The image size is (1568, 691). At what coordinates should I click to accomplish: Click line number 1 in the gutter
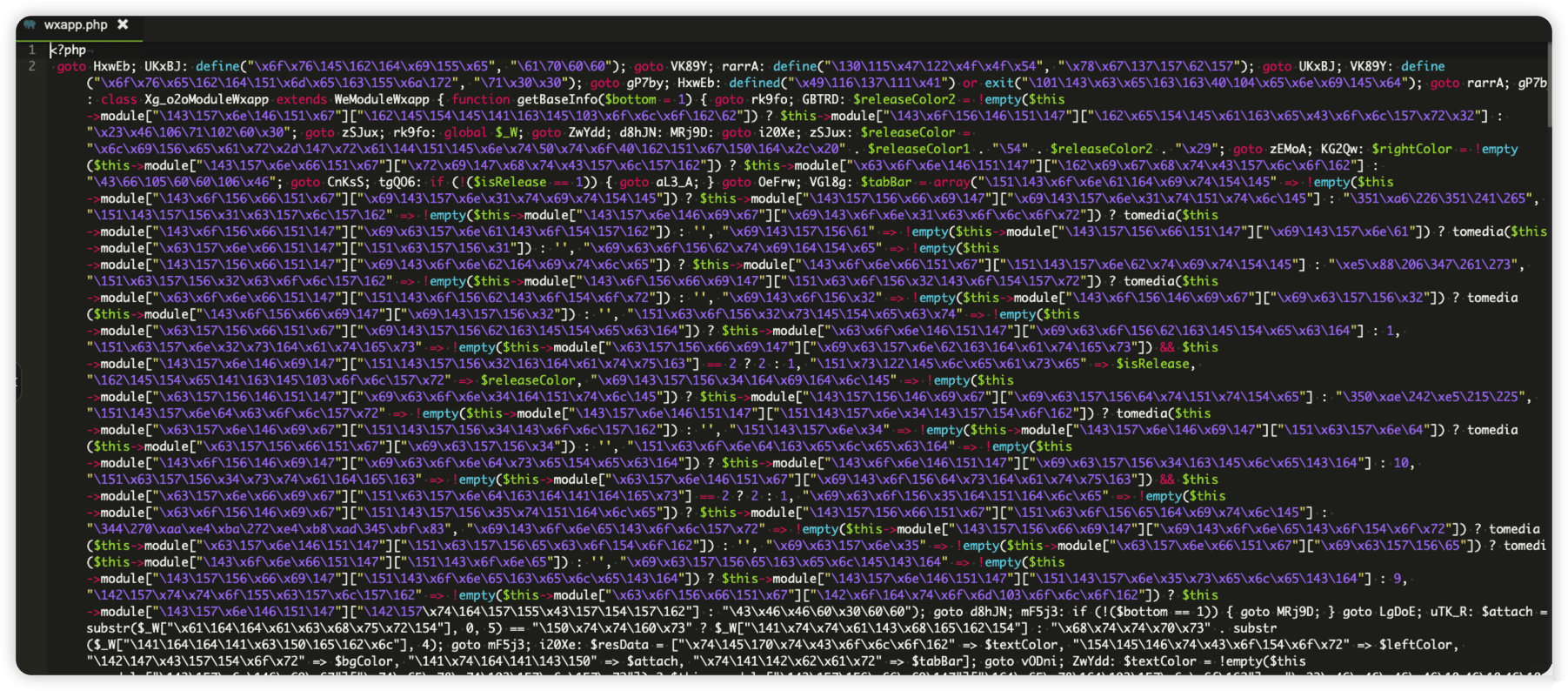coord(32,50)
